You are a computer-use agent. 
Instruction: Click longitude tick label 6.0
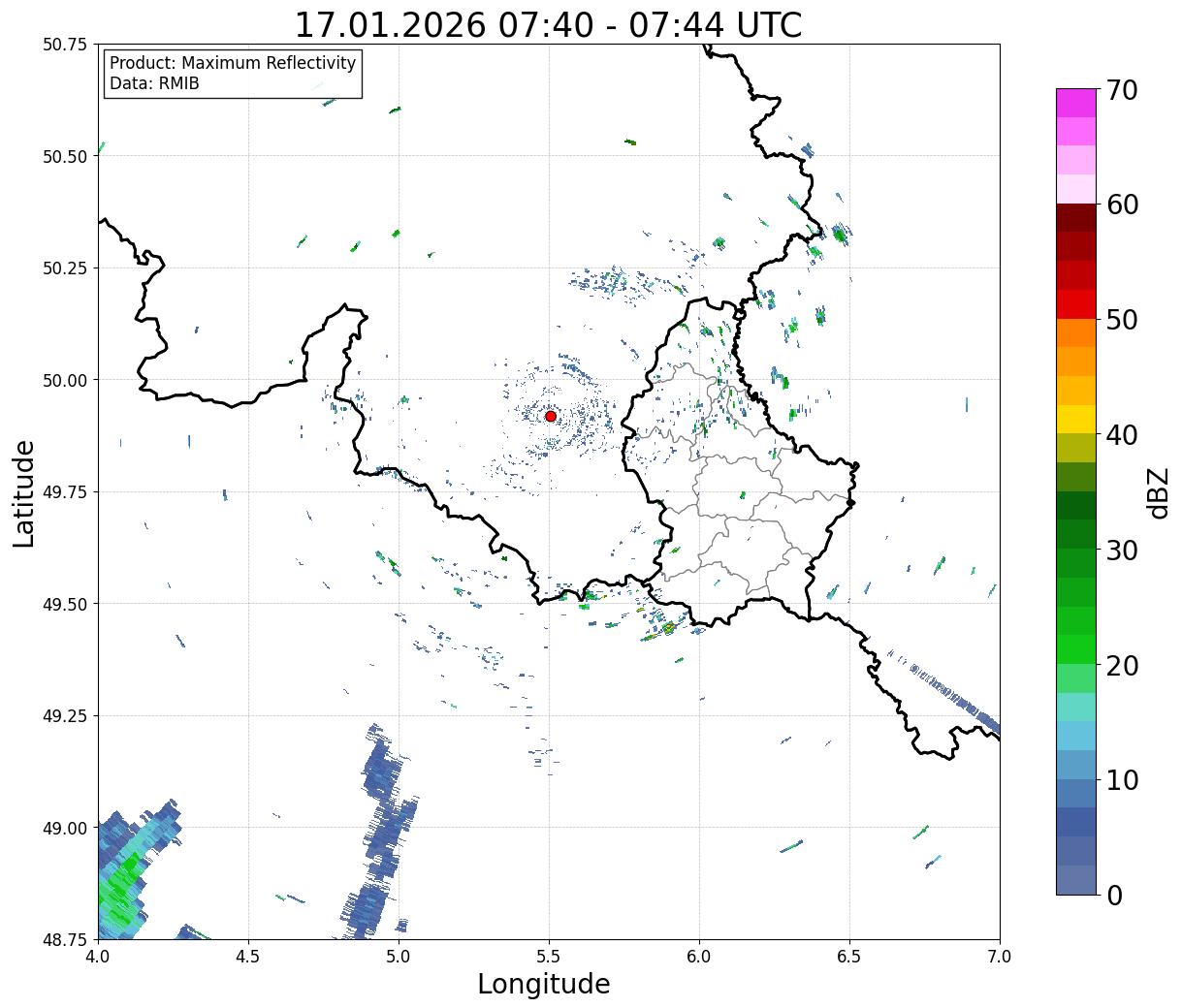699,957
